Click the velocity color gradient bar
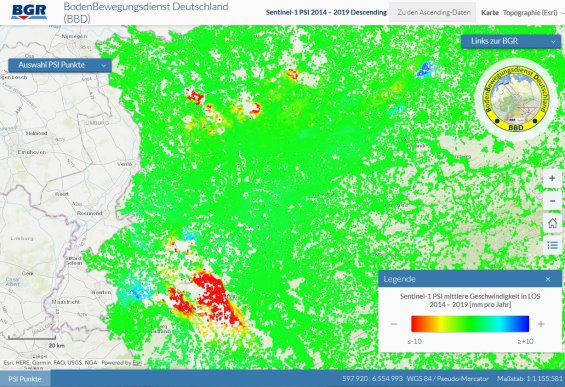This screenshot has width=565, height=387. 470,324
